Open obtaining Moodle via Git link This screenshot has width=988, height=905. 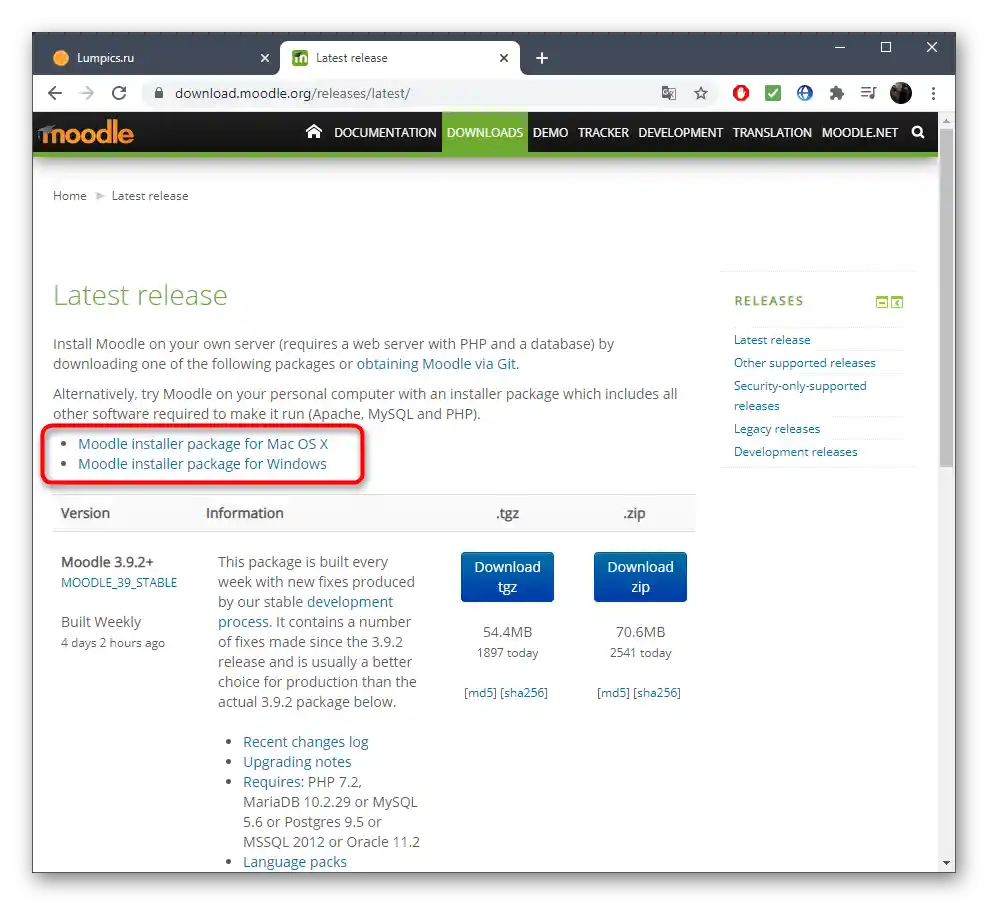(x=436, y=364)
